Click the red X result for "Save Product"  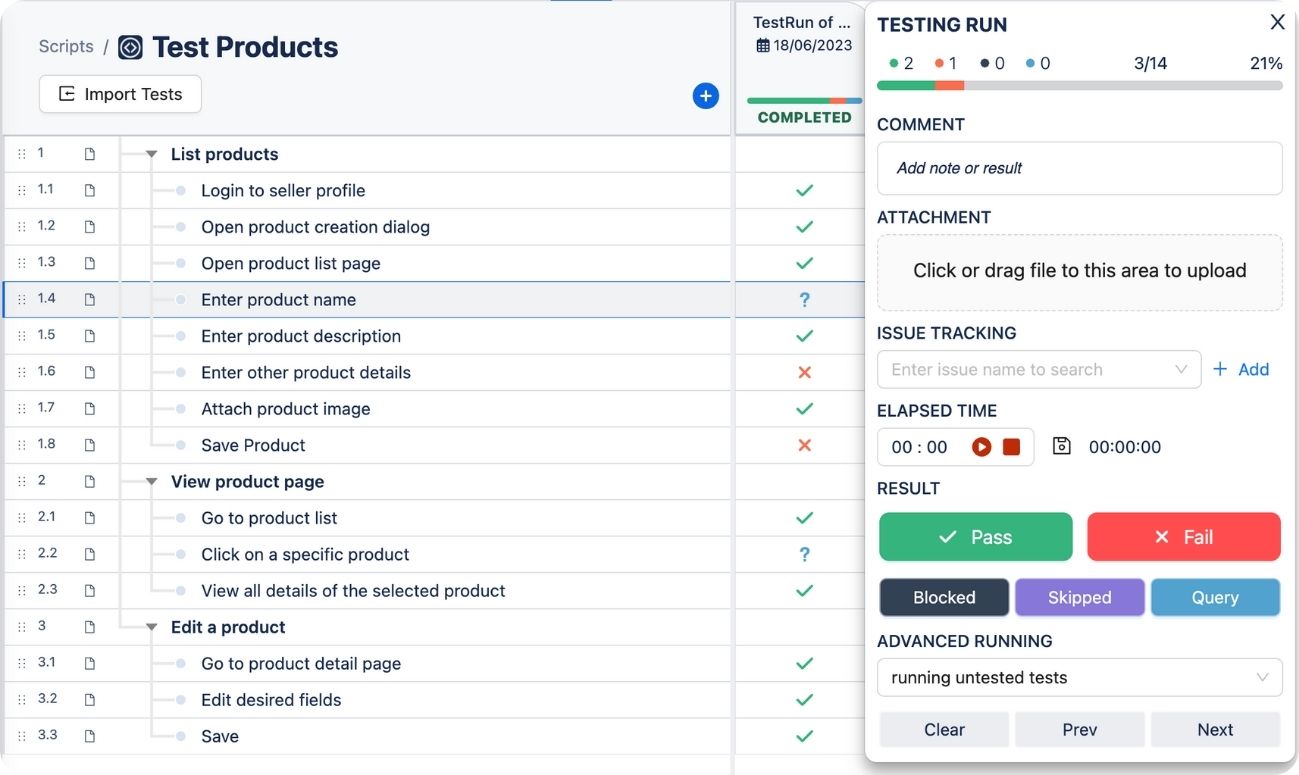(x=803, y=444)
